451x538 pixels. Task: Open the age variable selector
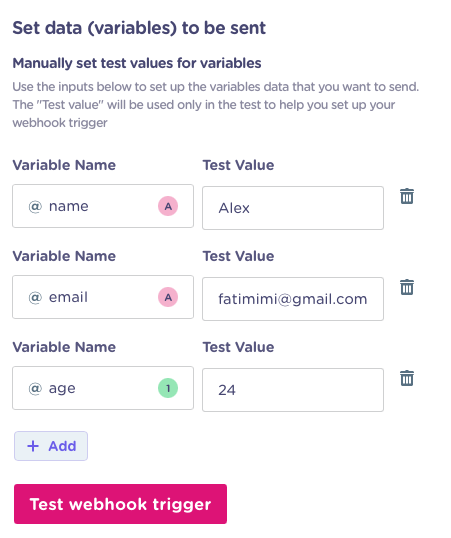[x=103, y=388]
